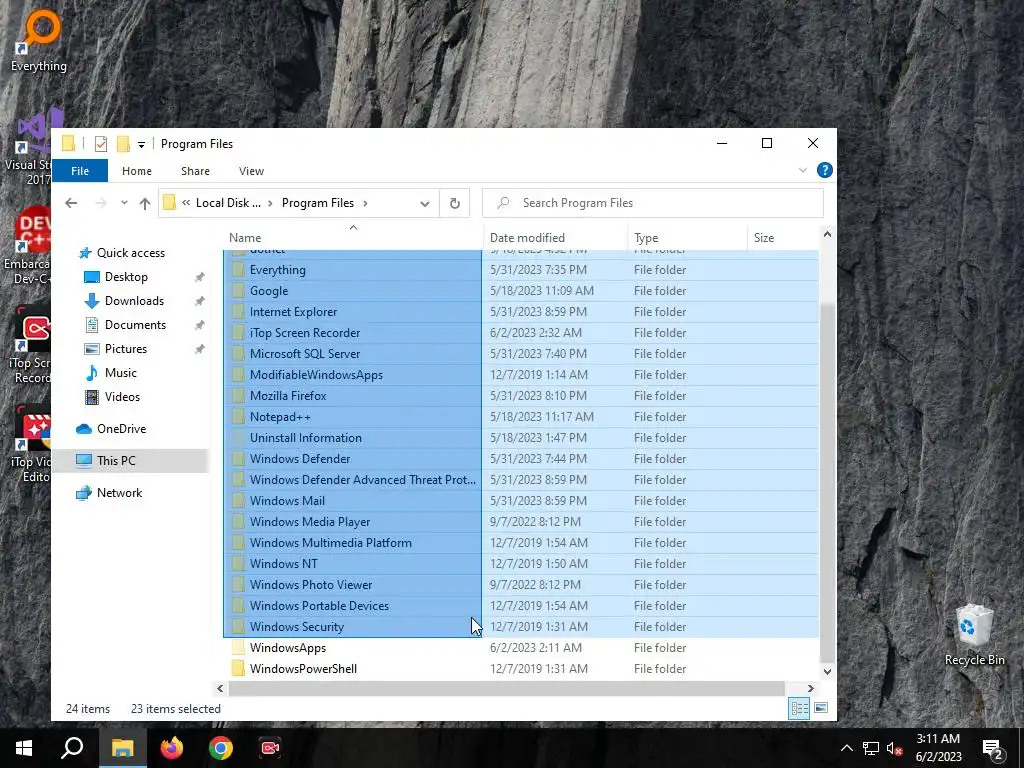1024x768 pixels.
Task: Click the horizontal scrollbar right arrow
Action: pos(810,688)
